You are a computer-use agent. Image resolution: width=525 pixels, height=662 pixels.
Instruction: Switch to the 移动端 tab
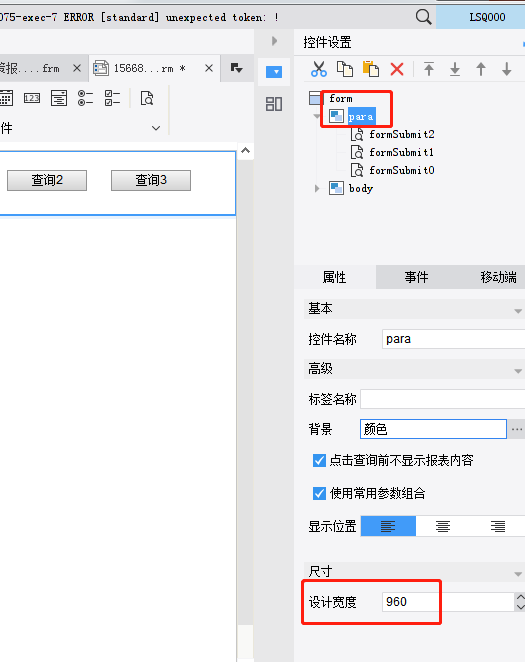498,277
